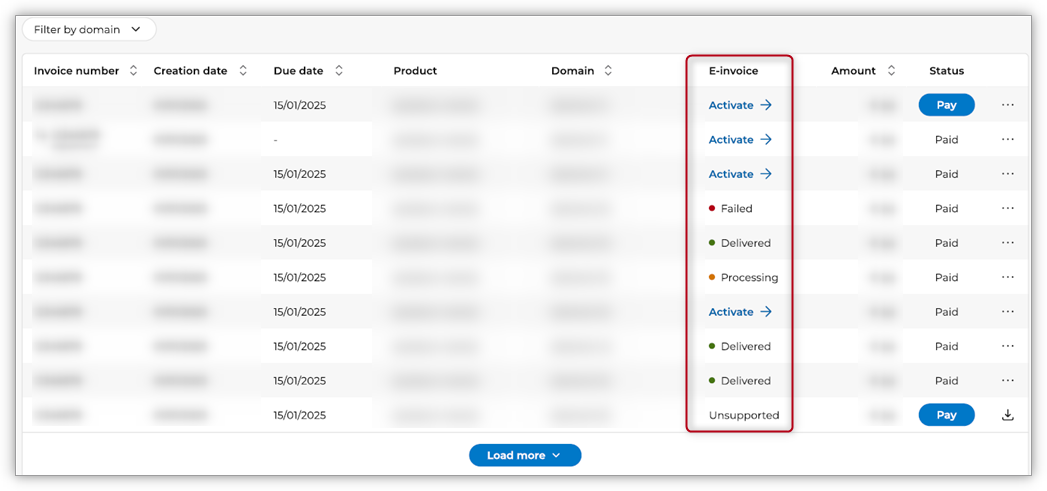Screen dimensions: 1047x491
Task: Sort by Amount column arrows
Action: (891, 71)
